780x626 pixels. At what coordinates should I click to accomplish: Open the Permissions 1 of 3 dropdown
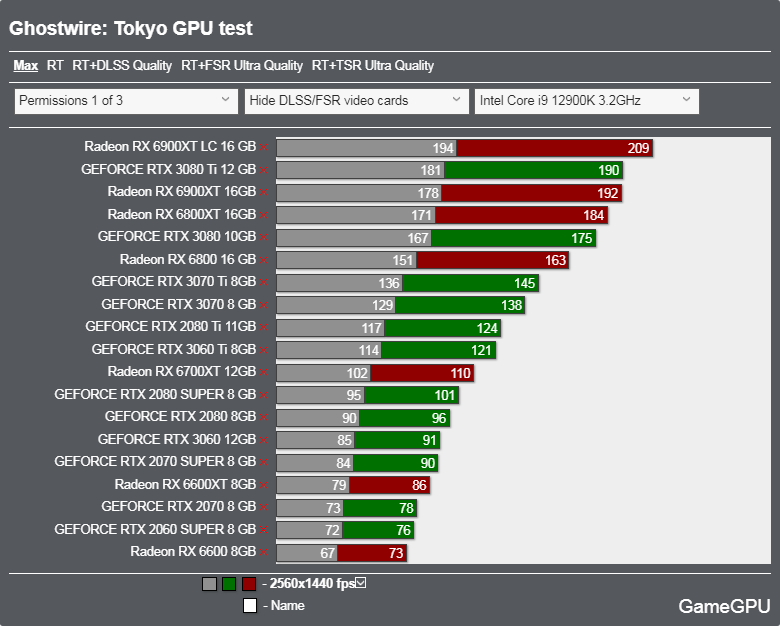126,101
